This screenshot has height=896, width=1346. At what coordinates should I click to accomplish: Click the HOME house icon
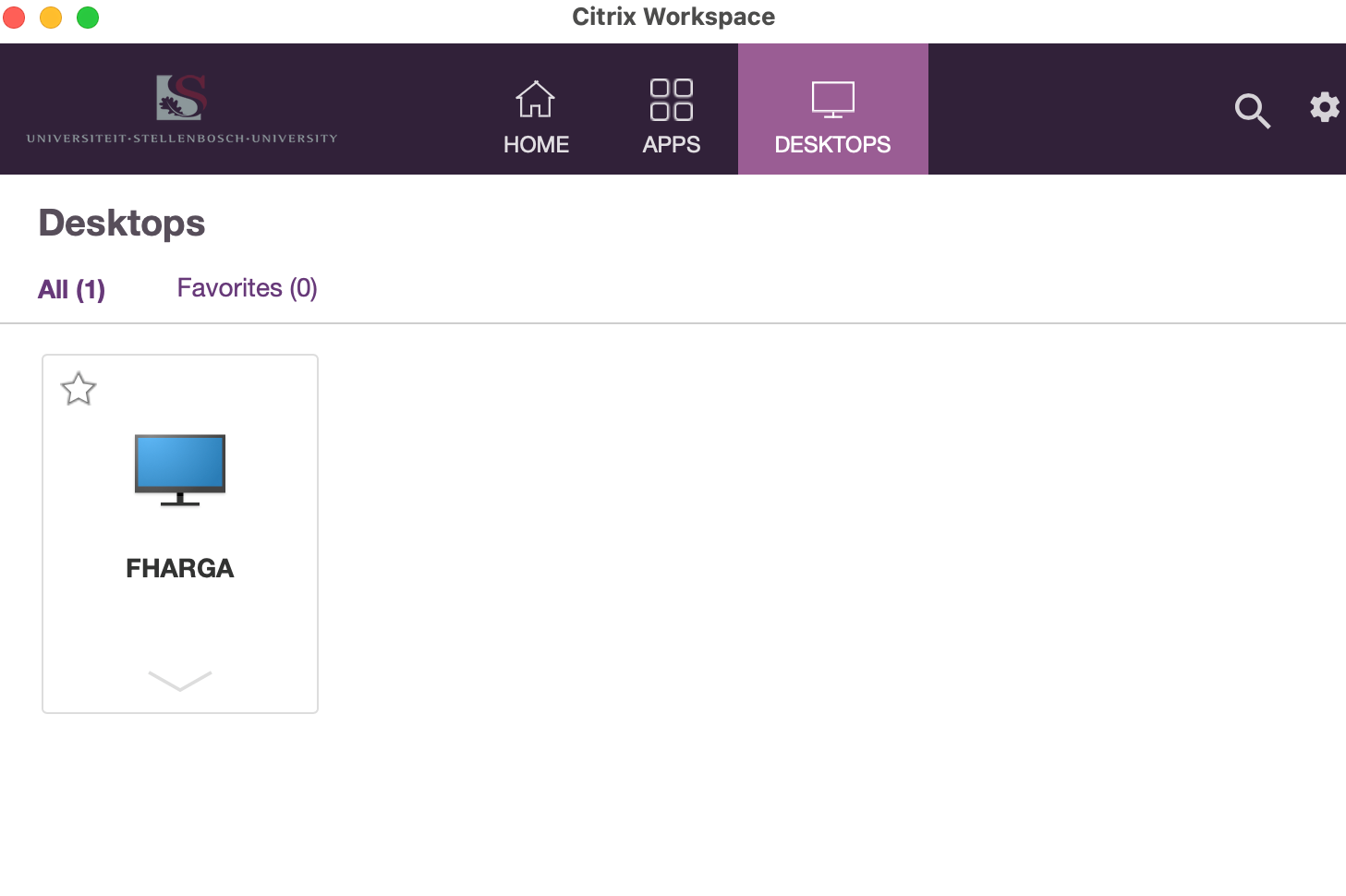click(535, 100)
